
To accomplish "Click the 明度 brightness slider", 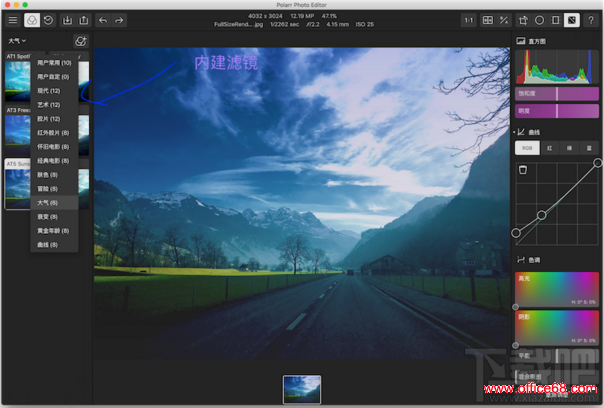I will (557, 111).
